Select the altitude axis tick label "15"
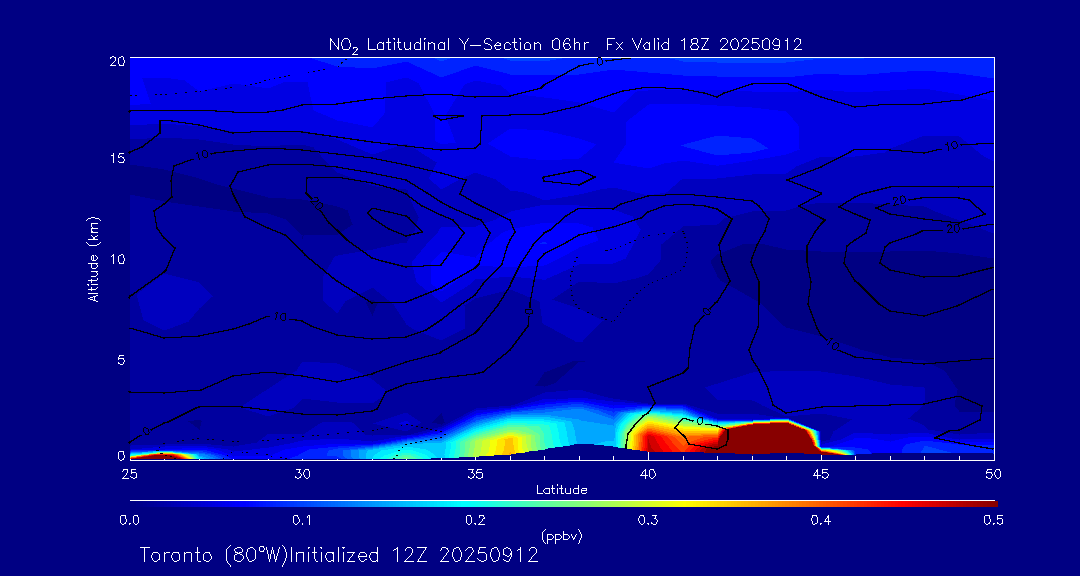 (118, 158)
